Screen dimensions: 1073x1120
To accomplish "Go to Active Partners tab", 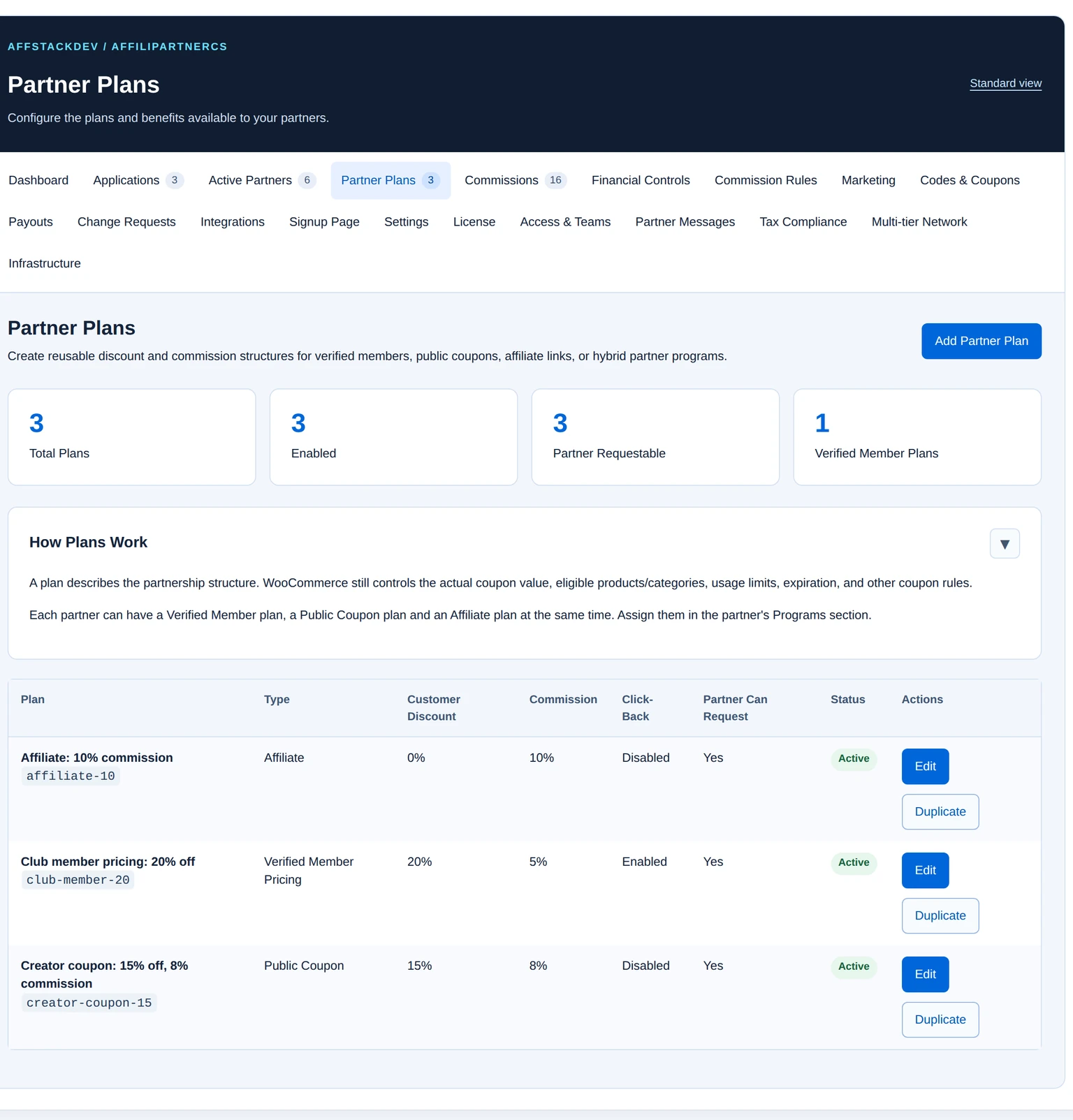I will tap(262, 180).
